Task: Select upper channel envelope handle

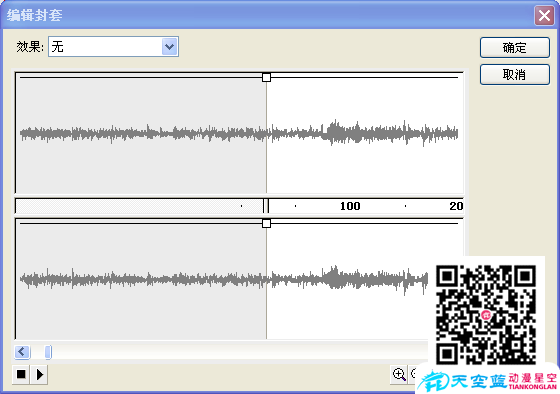Action: (266, 77)
